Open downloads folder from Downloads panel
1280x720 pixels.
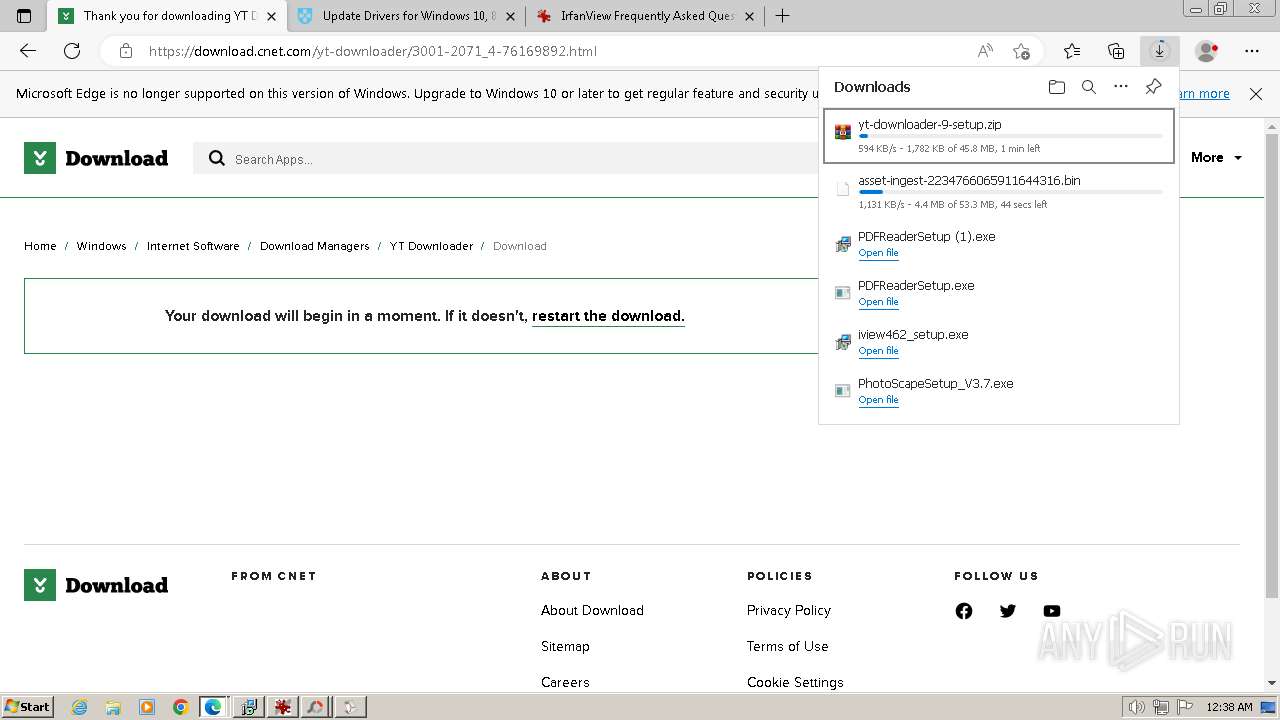tap(1057, 87)
